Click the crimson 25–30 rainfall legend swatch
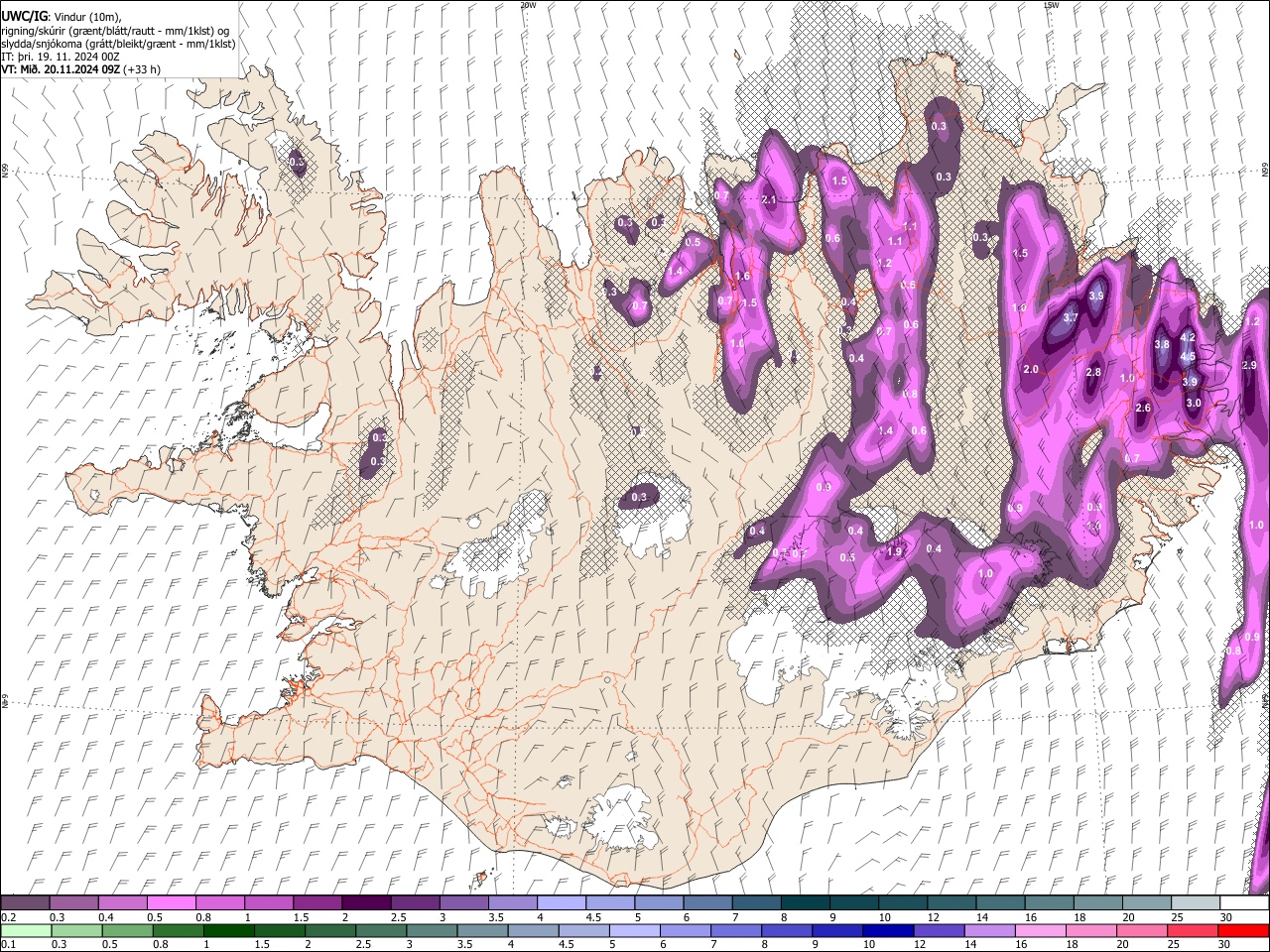The height and width of the screenshot is (952, 1270). pyautogui.click(x=1193, y=930)
